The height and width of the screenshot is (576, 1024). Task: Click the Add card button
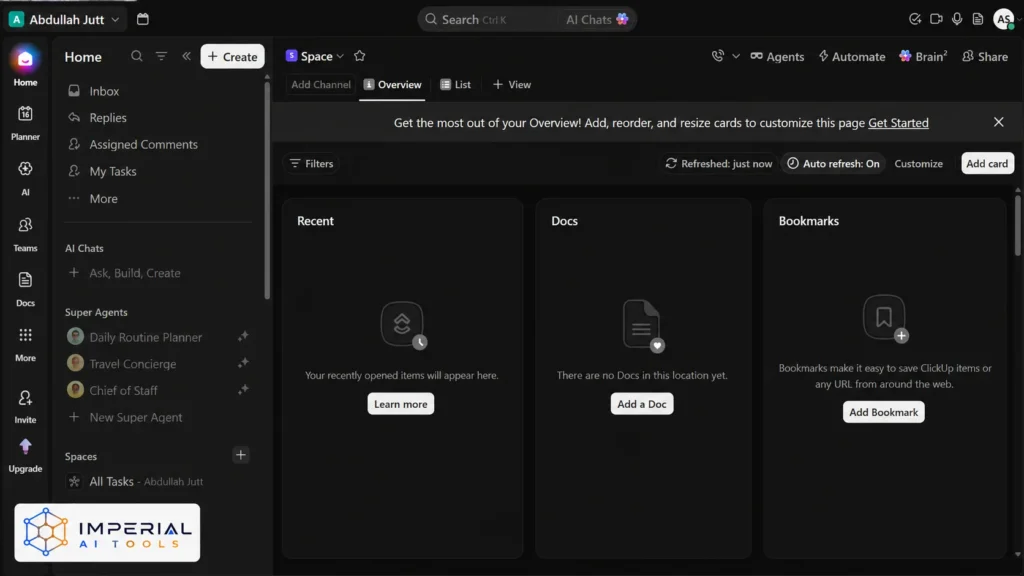[987, 163]
